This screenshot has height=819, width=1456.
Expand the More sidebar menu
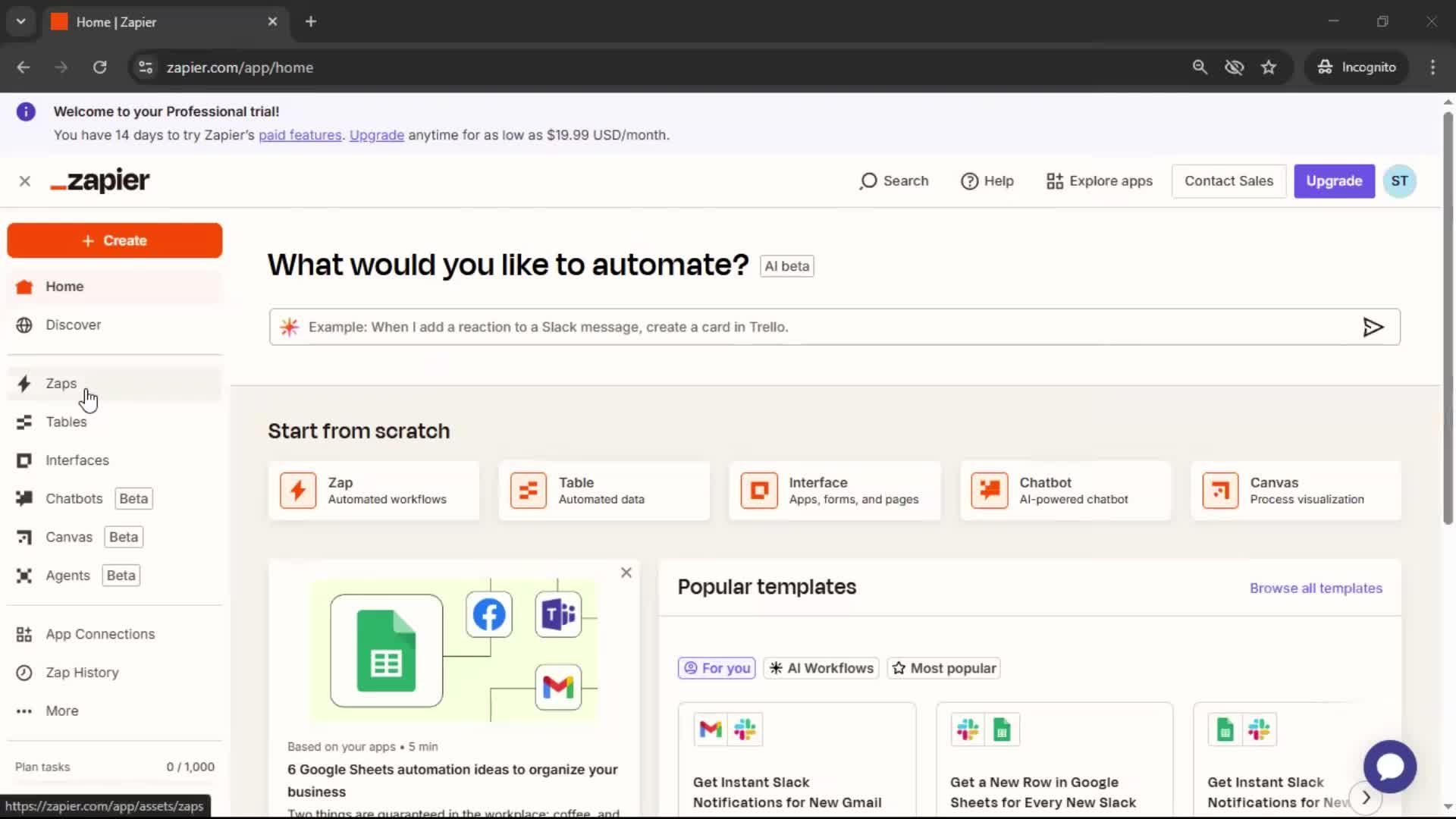tap(114, 711)
